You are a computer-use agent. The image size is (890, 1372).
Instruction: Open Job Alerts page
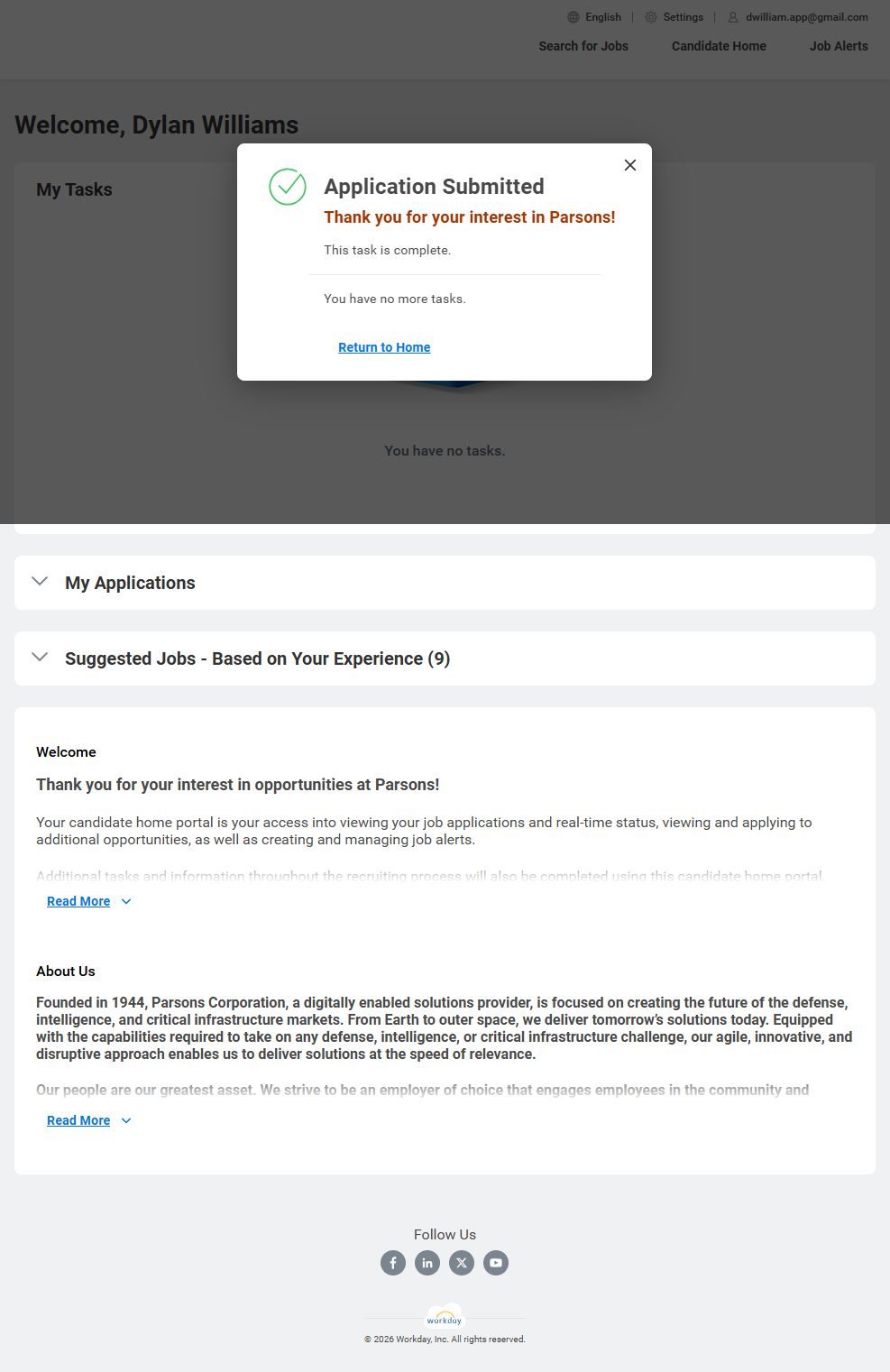point(839,46)
